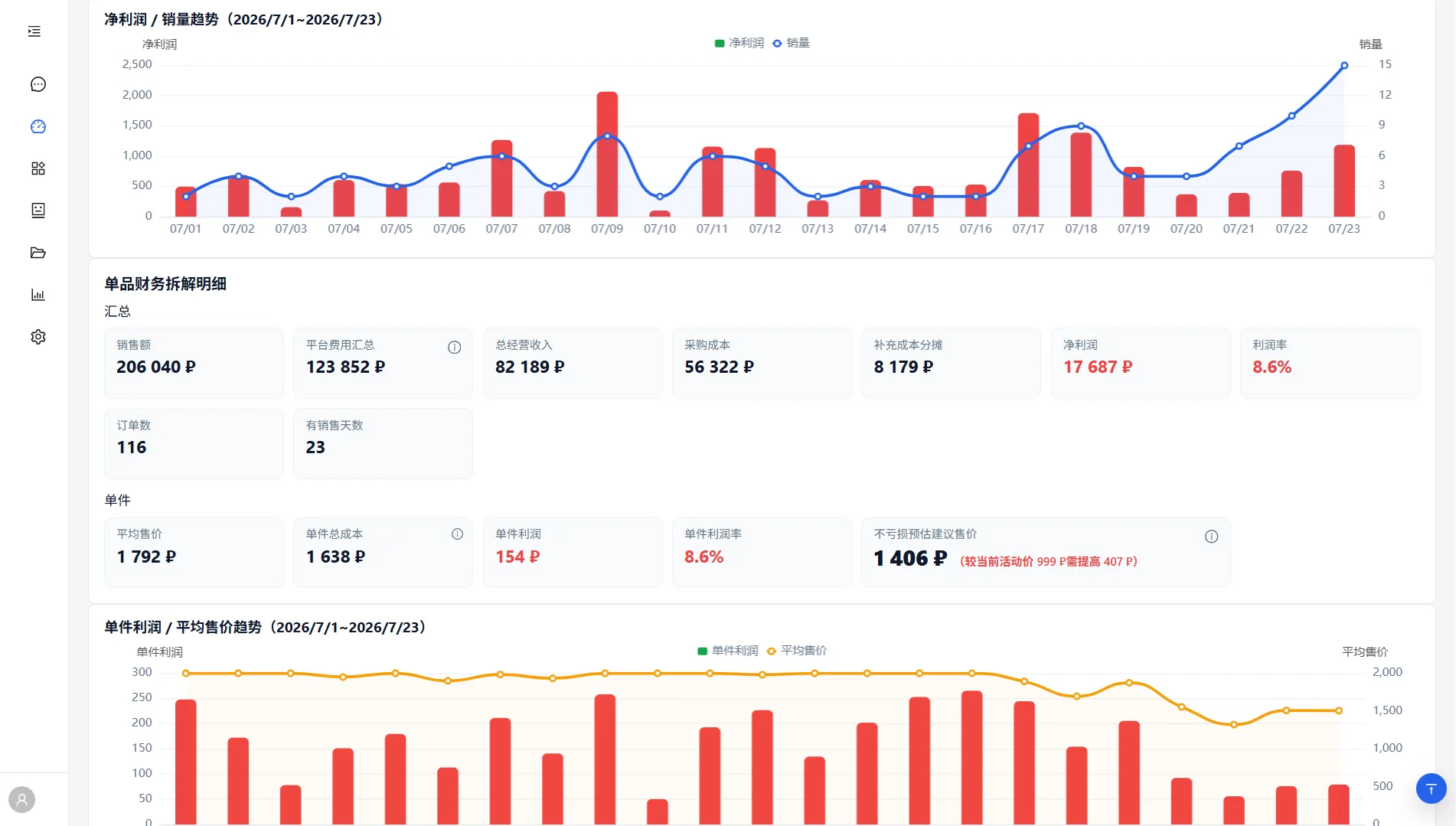The width and height of the screenshot is (1456, 826).
Task: Expand the sidebar menu toggle icon
Action: 34,31
